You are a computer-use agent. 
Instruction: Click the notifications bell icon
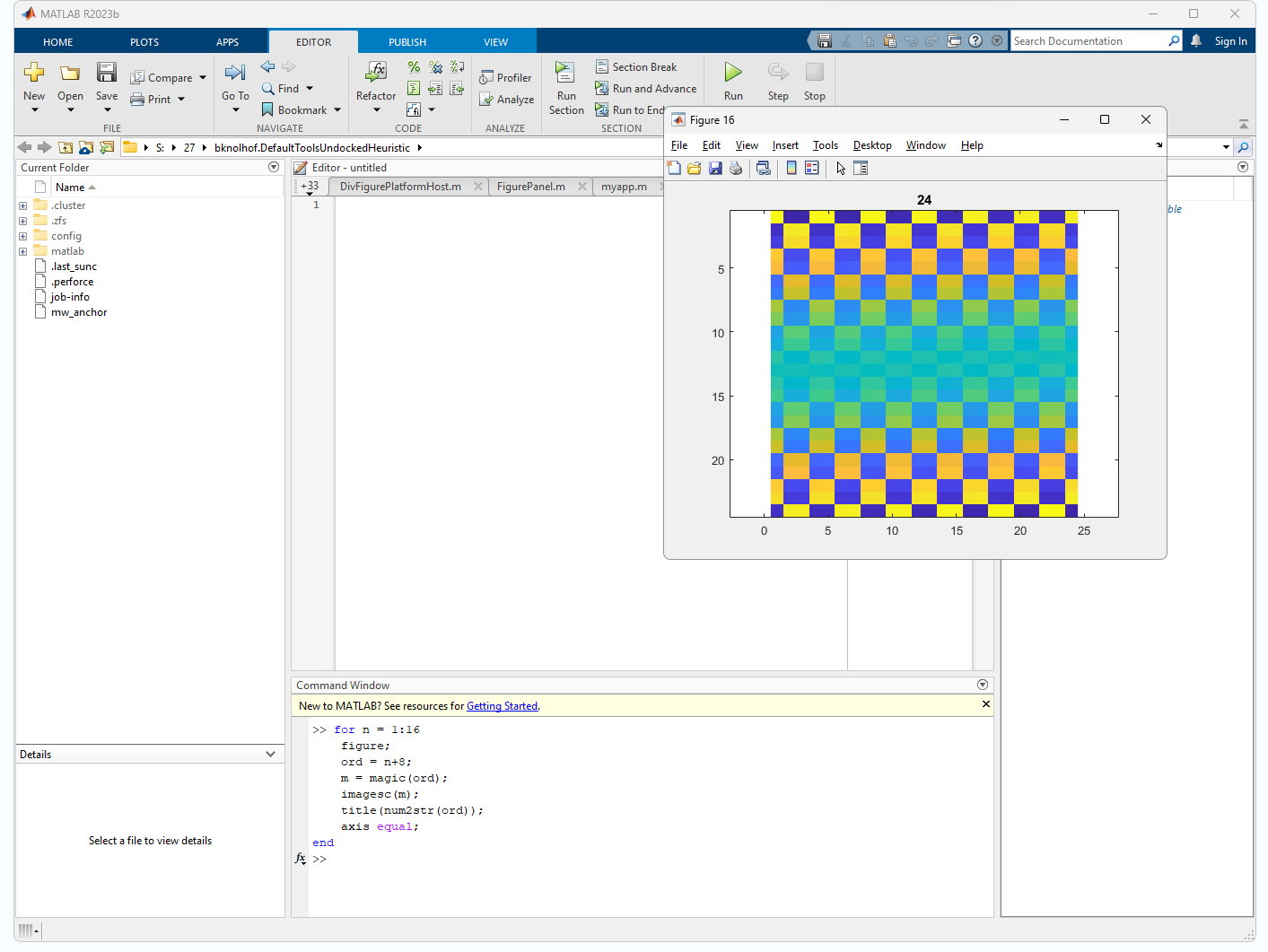click(x=1196, y=40)
